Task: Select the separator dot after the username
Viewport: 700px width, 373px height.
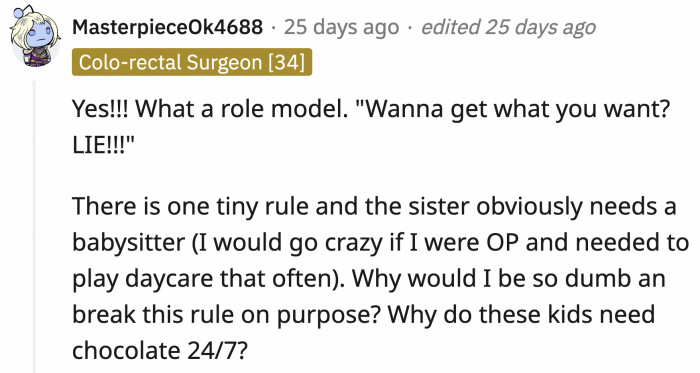Action: point(273,29)
